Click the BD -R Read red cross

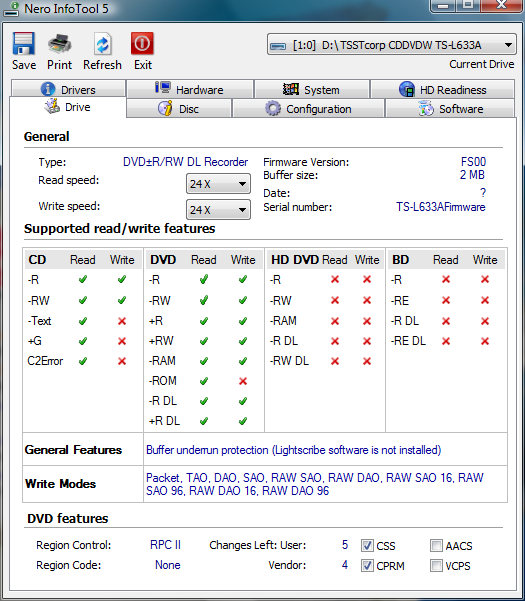tap(446, 279)
